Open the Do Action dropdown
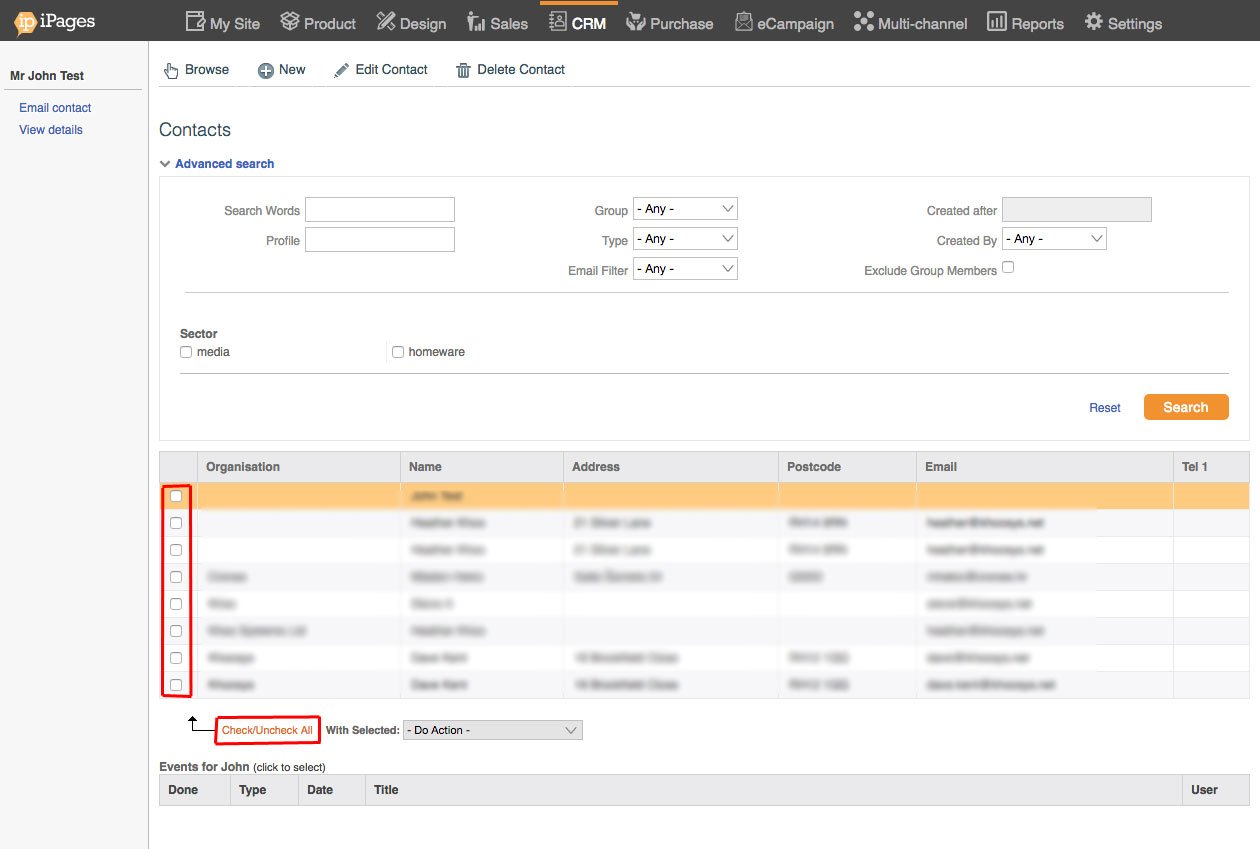 493,730
